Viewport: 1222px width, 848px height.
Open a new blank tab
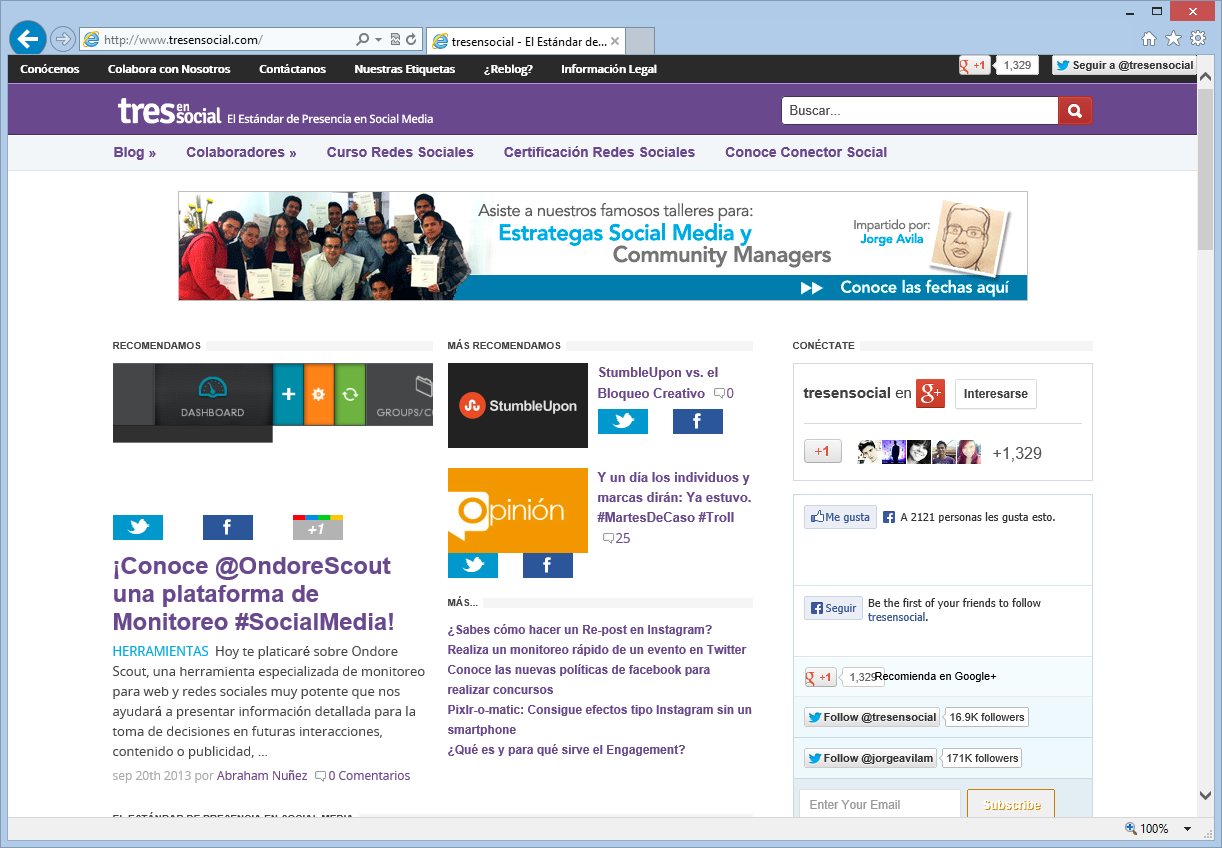640,42
